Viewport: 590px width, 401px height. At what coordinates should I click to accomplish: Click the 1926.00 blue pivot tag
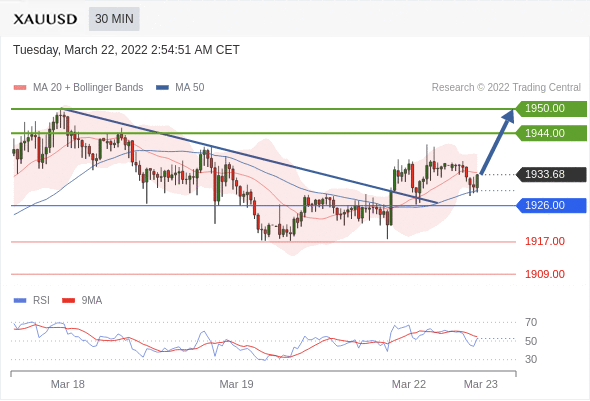point(551,205)
